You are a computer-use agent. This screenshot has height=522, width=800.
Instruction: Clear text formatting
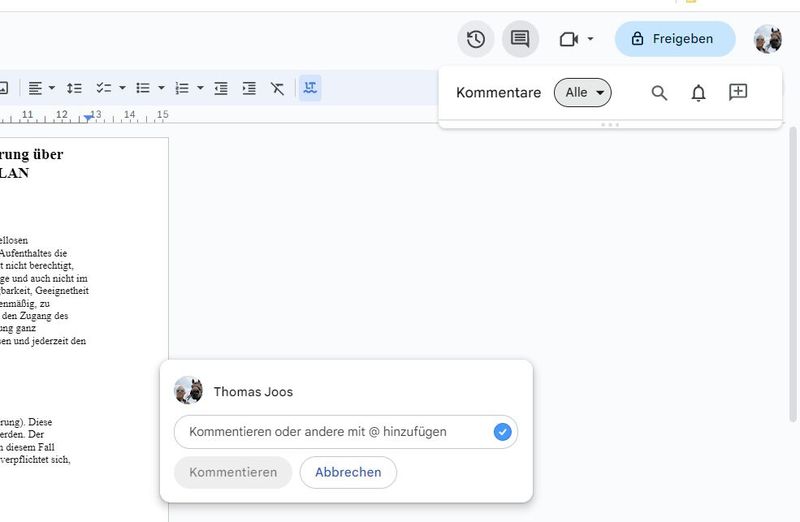click(x=277, y=88)
